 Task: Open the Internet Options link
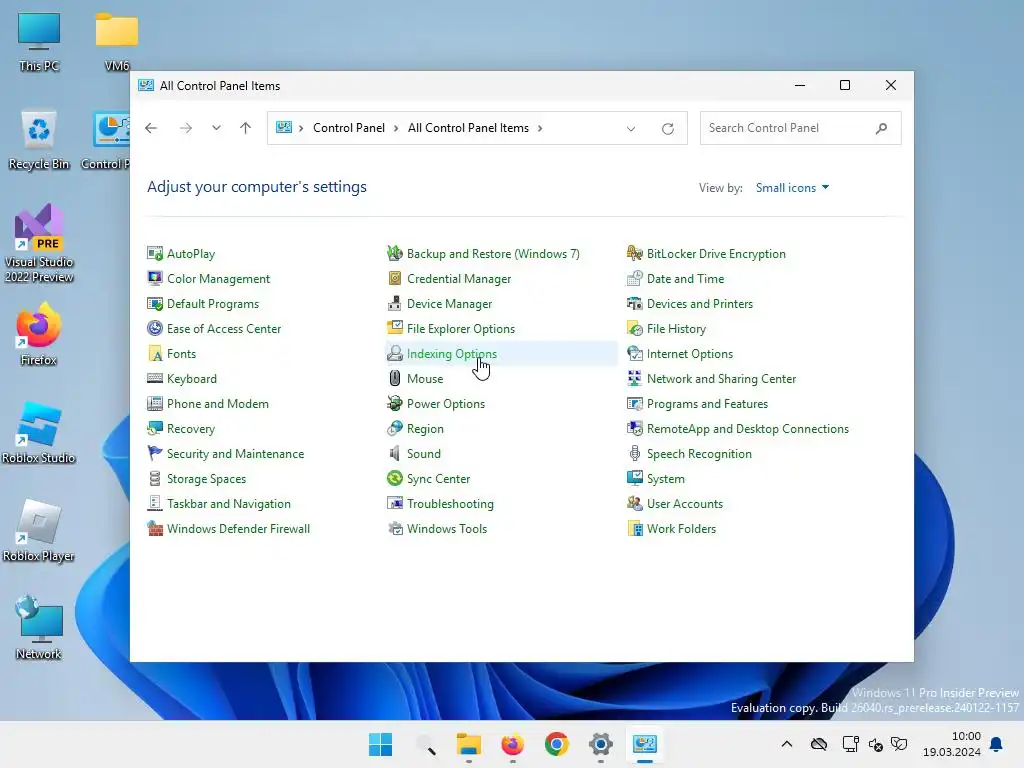pyautogui.click(x=690, y=353)
